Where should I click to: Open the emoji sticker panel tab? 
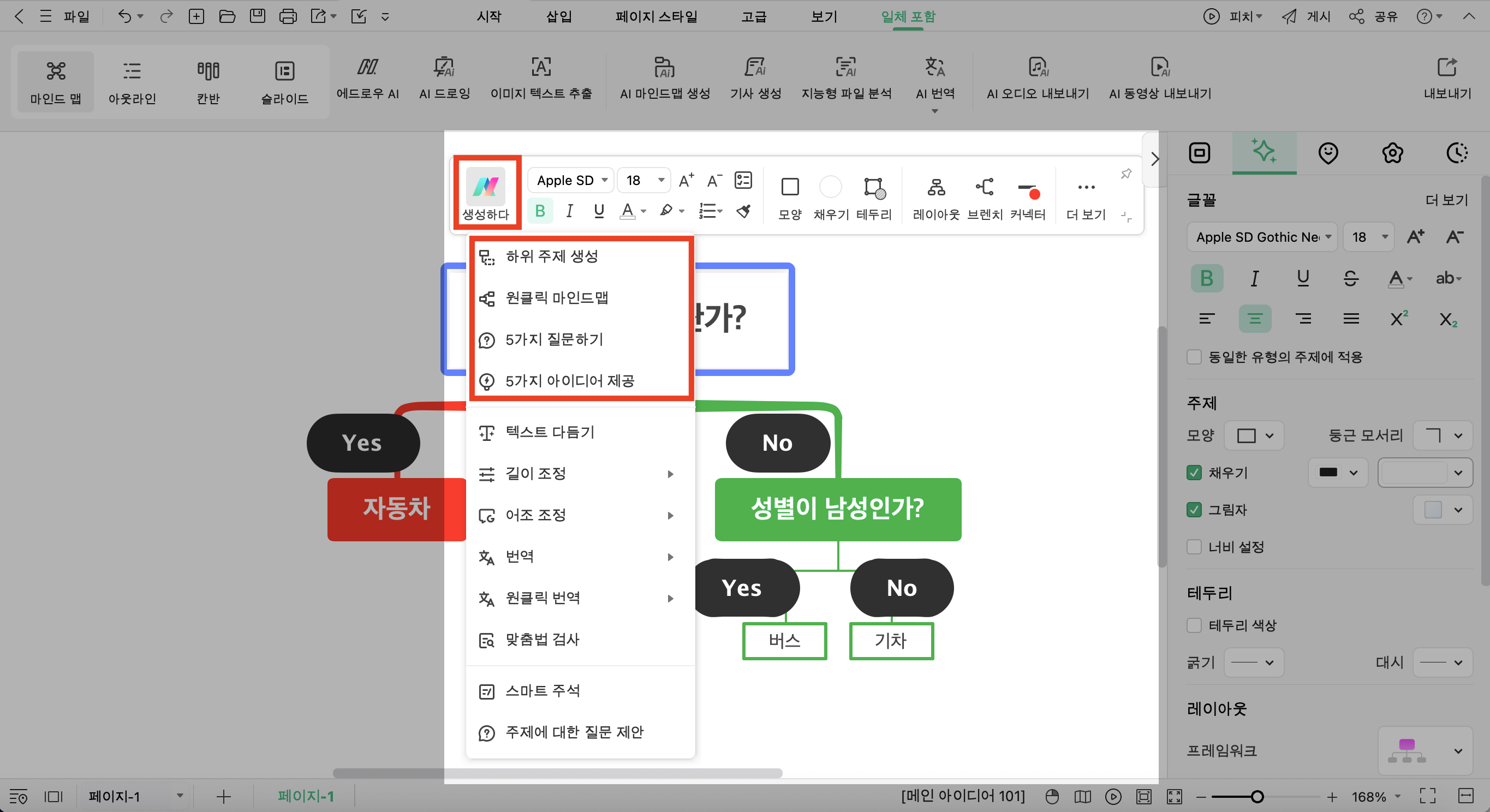click(1328, 153)
